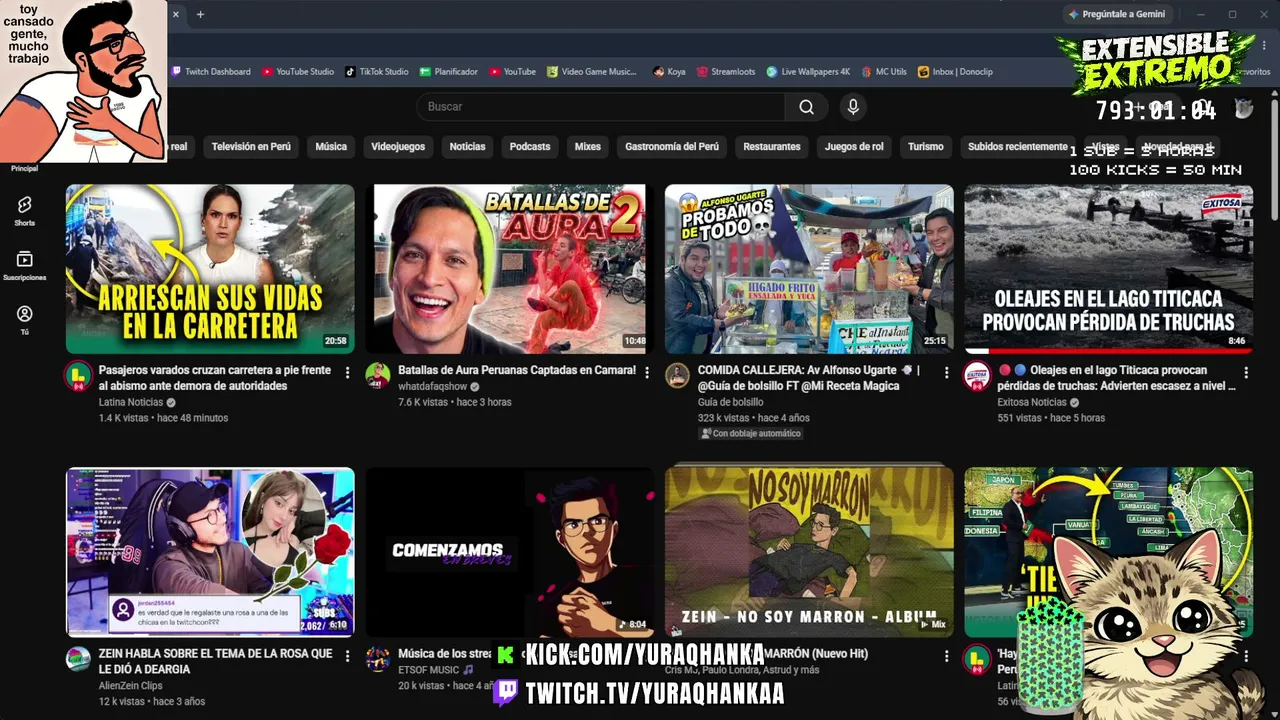Open the COMIDA CALLEJERA video title
This screenshot has width=1280, height=720.
[x=809, y=378]
